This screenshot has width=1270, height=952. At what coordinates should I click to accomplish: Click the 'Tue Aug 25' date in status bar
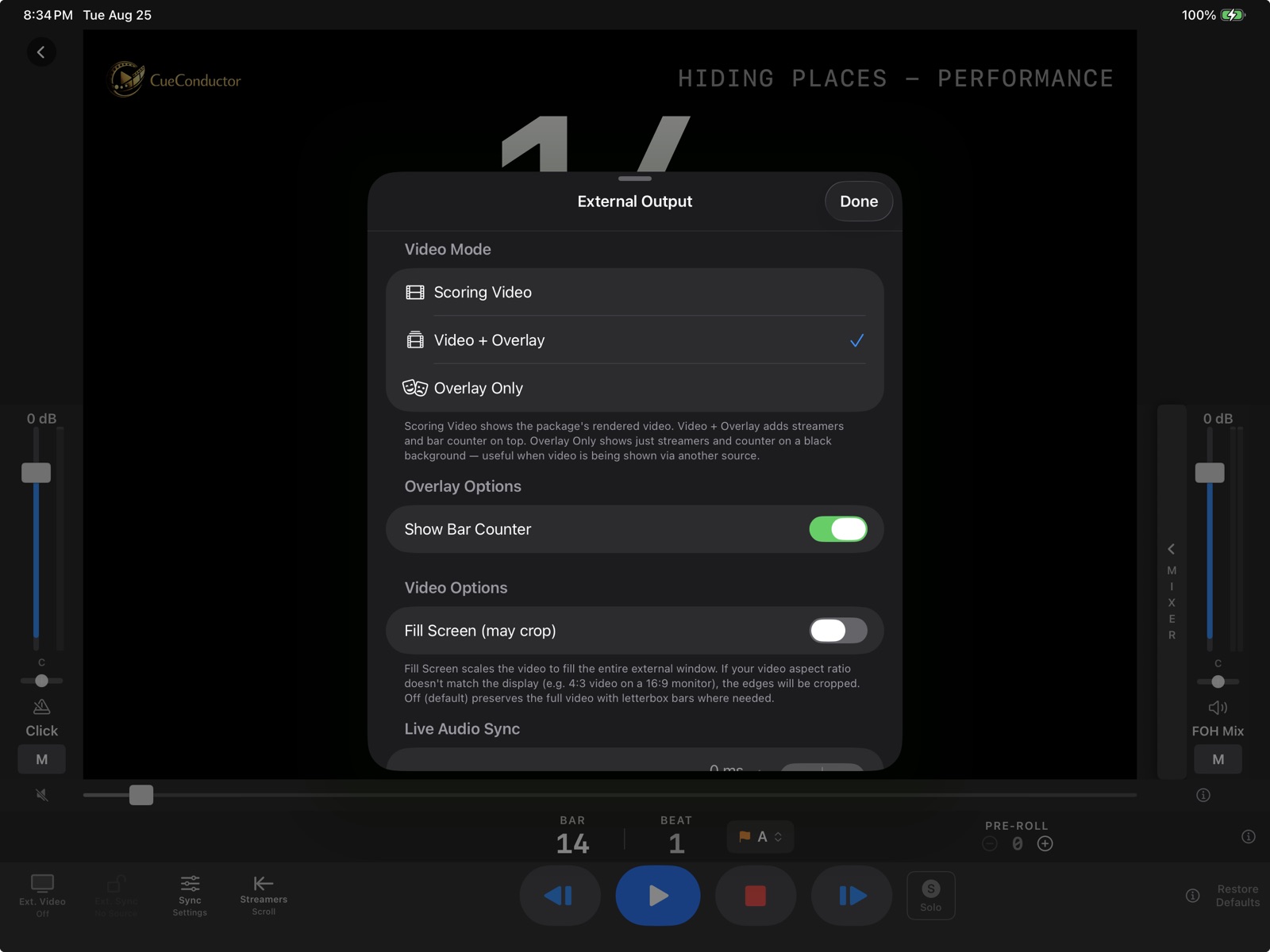pos(117,15)
